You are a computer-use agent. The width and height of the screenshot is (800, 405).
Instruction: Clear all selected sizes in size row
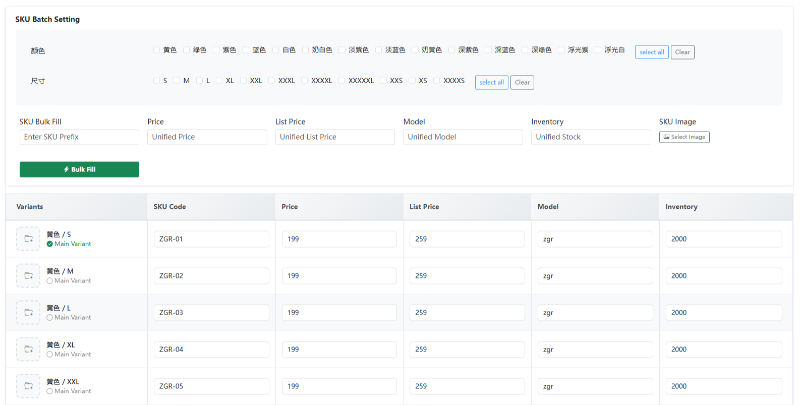click(522, 82)
